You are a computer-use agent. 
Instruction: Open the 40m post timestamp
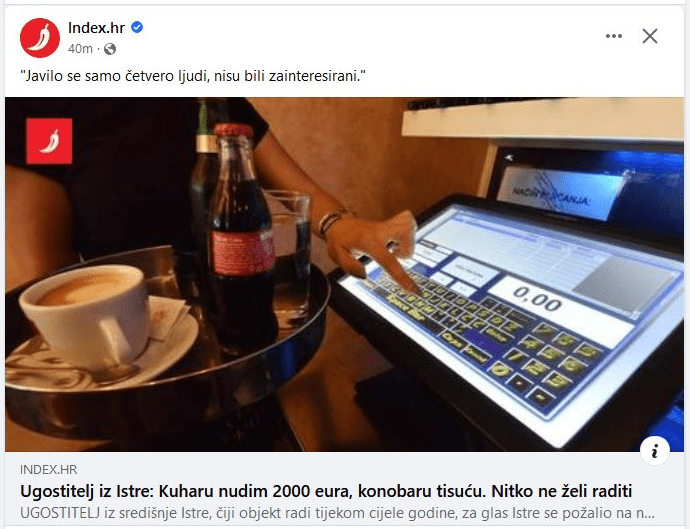(80, 48)
